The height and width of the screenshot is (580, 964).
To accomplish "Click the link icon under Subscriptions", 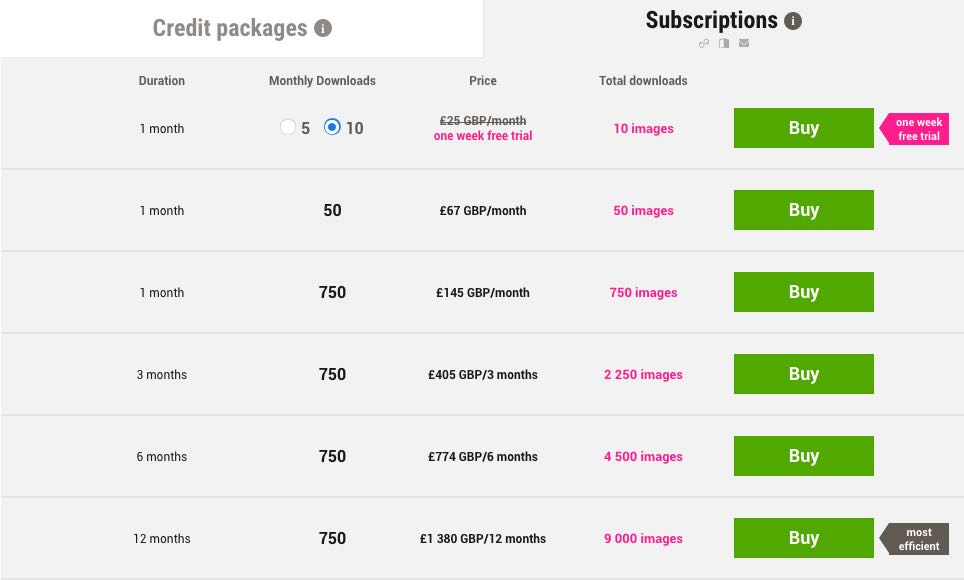I will point(705,44).
